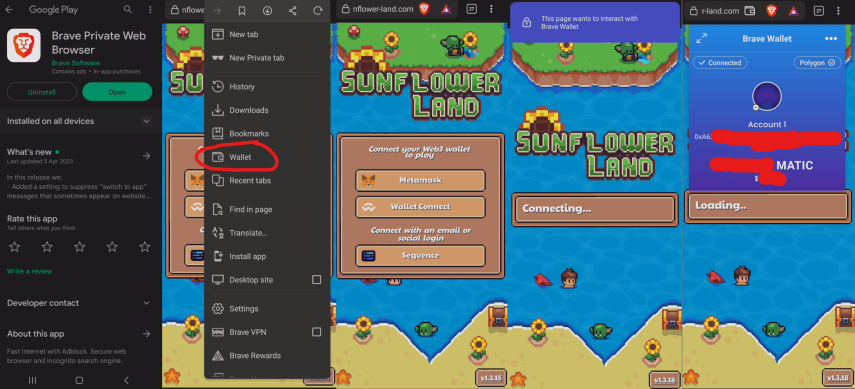Select the Account 1 label
This screenshot has height=389, width=855.
[x=767, y=124]
